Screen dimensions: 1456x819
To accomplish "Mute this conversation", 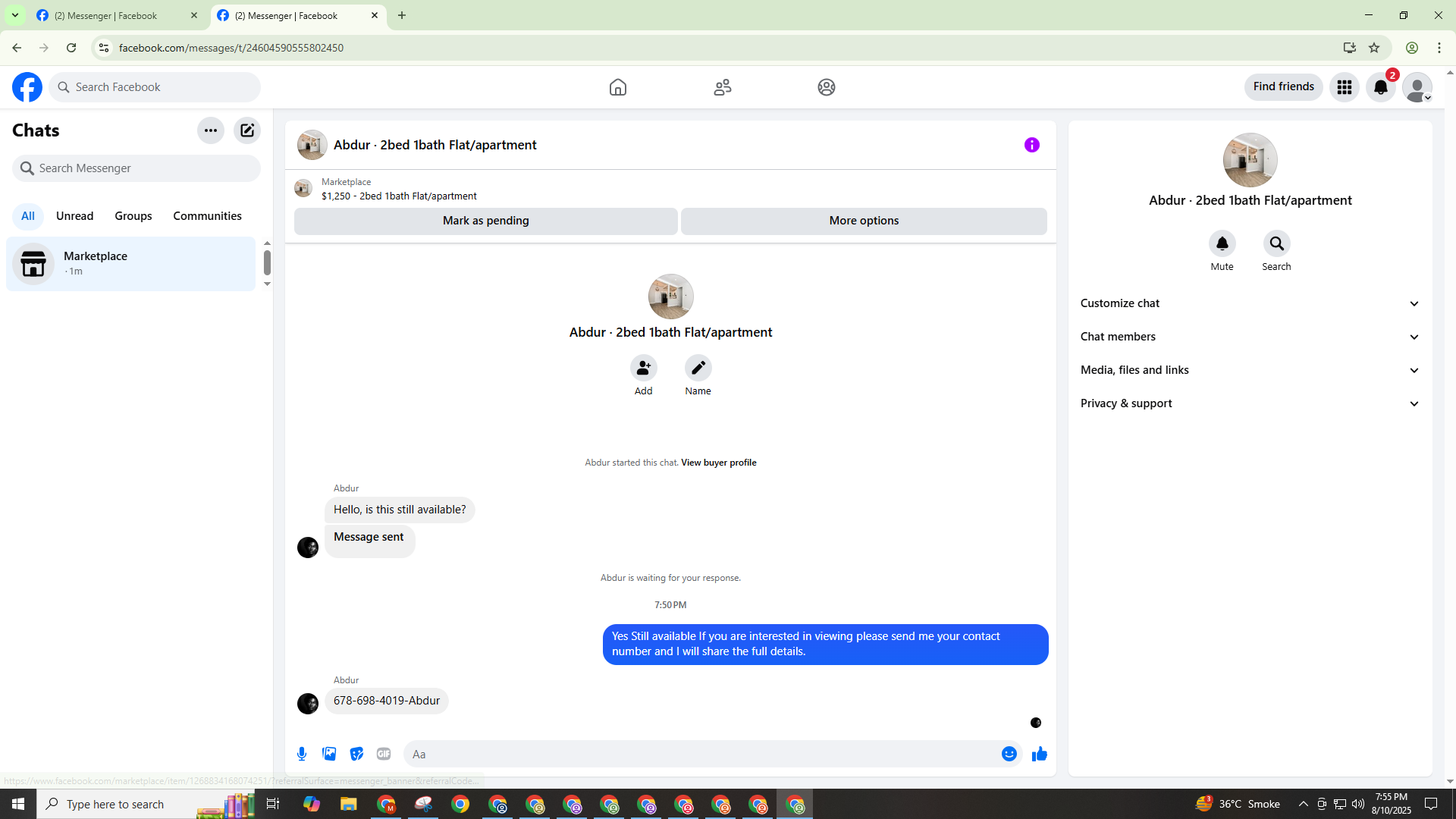I will click(x=1222, y=244).
